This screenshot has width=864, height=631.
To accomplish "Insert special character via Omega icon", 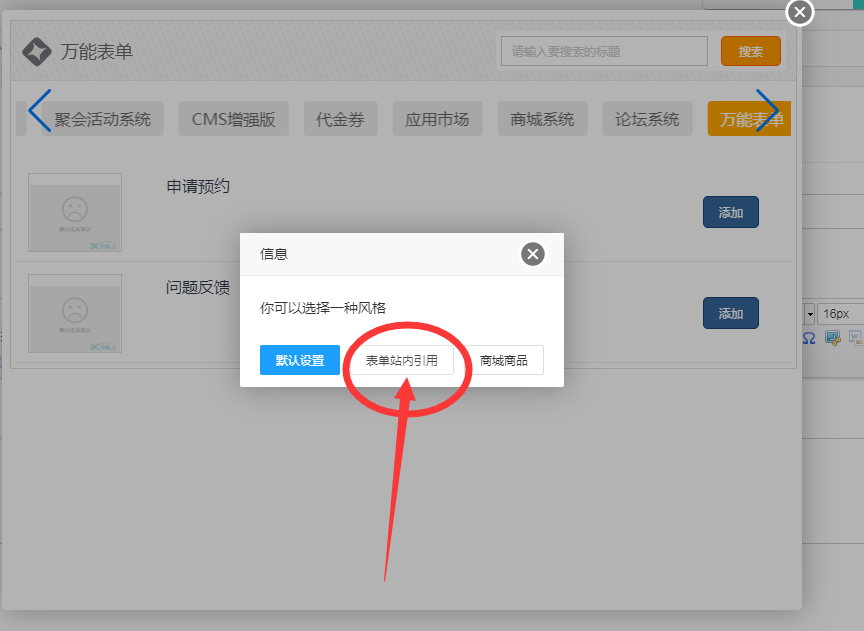I will coord(808,338).
